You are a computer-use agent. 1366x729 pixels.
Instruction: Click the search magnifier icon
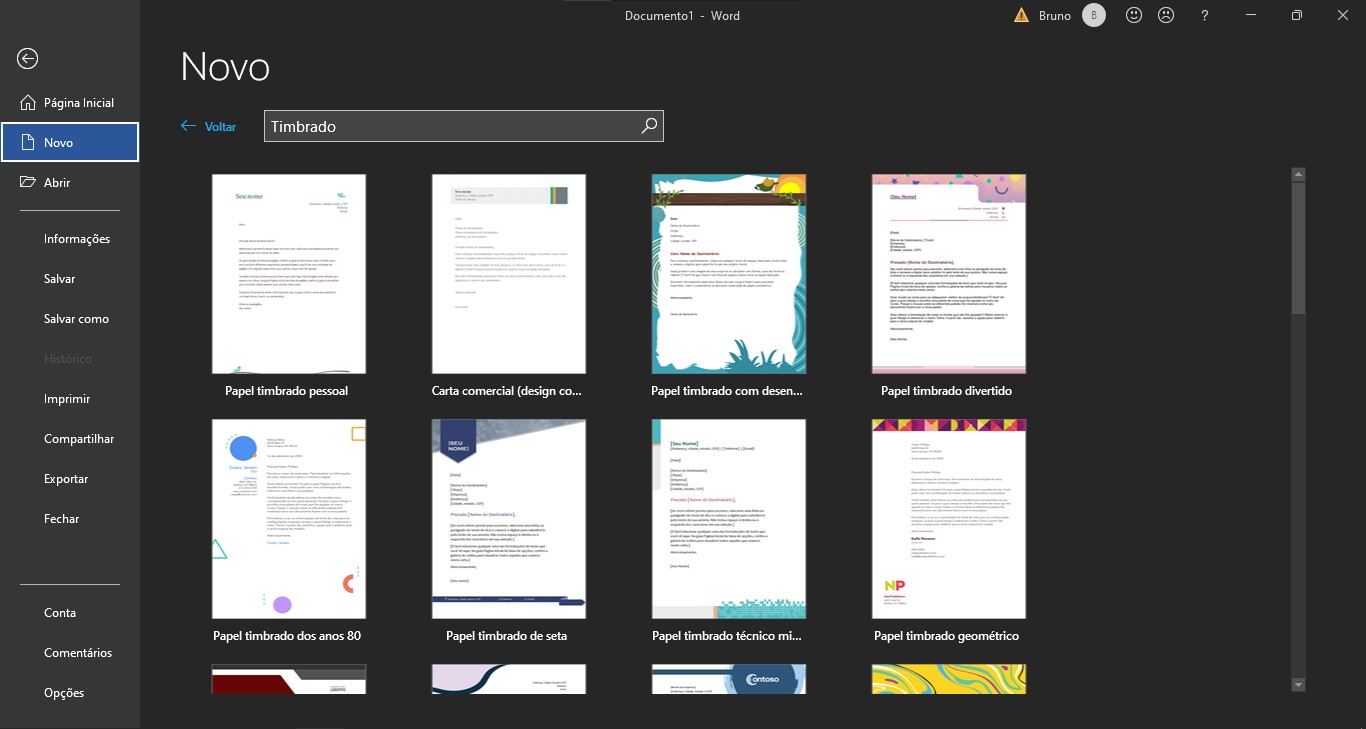(x=649, y=126)
